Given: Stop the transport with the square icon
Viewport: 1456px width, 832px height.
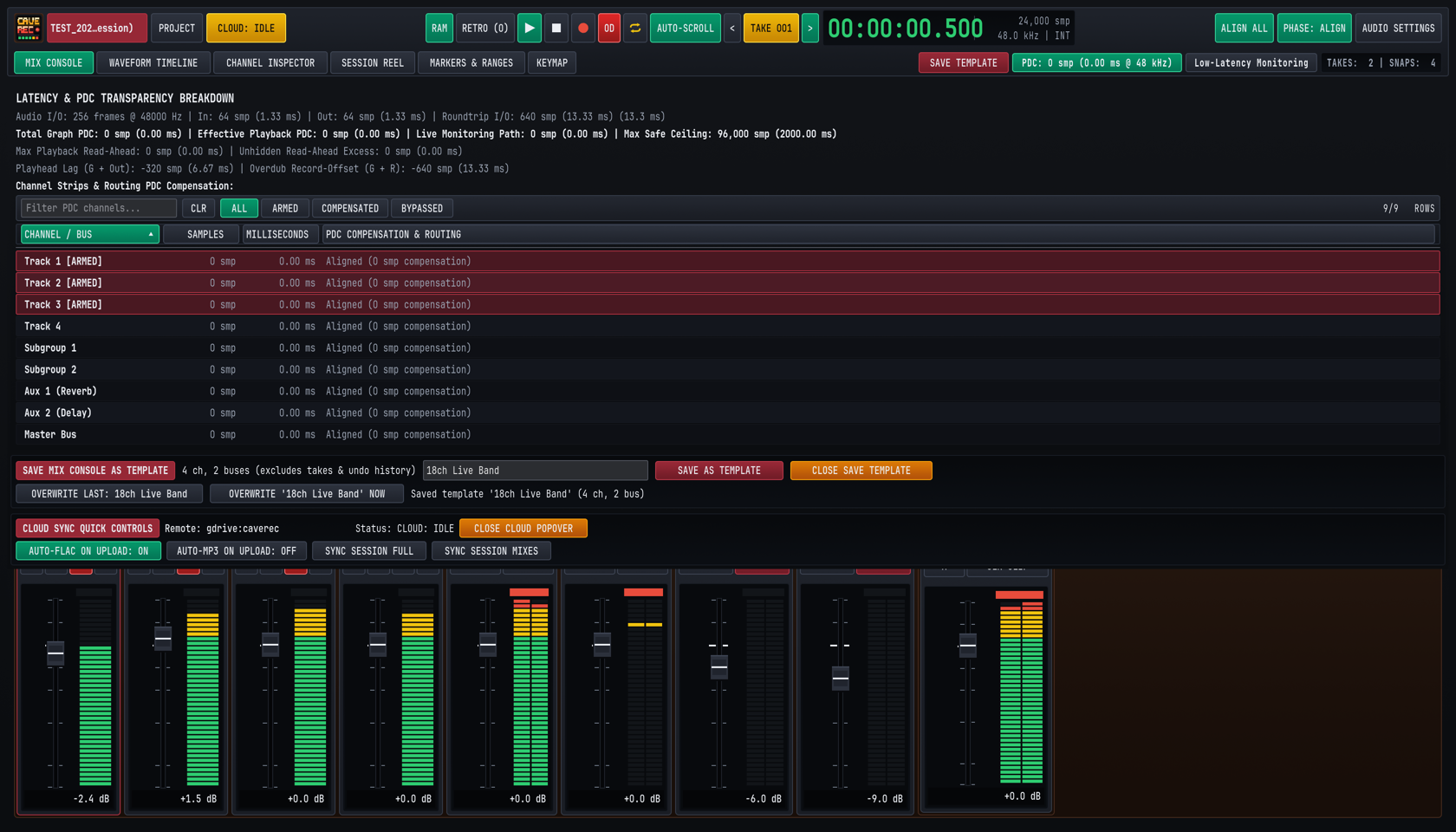Looking at the screenshot, I should pyautogui.click(x=556, y=28).
